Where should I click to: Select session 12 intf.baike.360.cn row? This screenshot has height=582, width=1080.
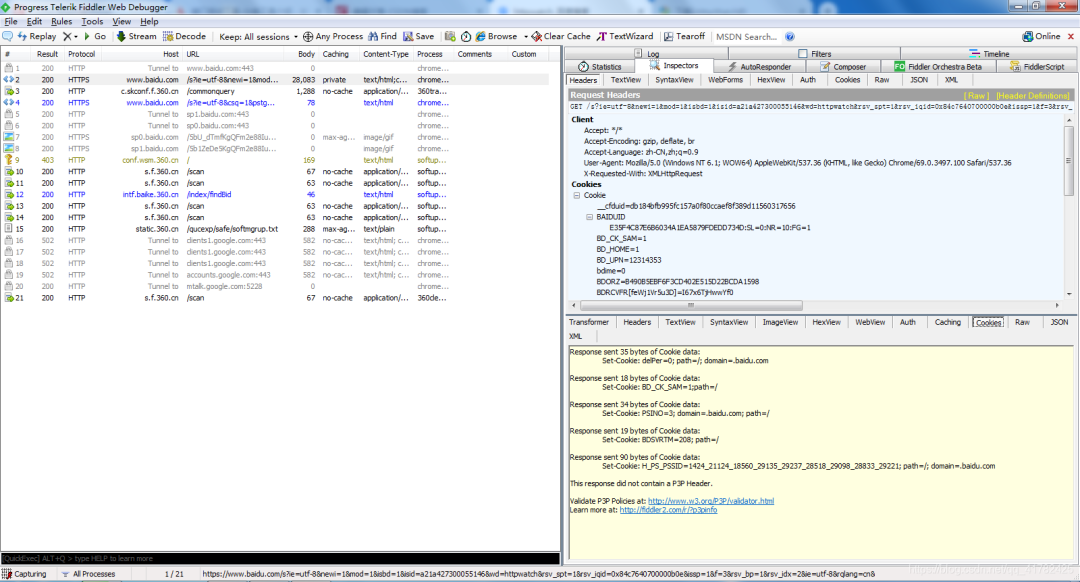click(x=276, y=194)
